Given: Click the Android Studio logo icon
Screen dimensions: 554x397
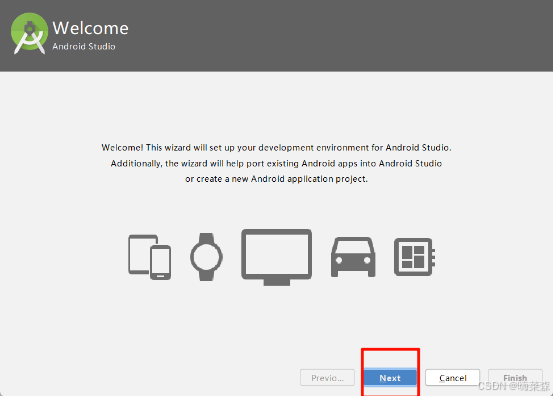Looking at the screenshot, I should 29,34.
